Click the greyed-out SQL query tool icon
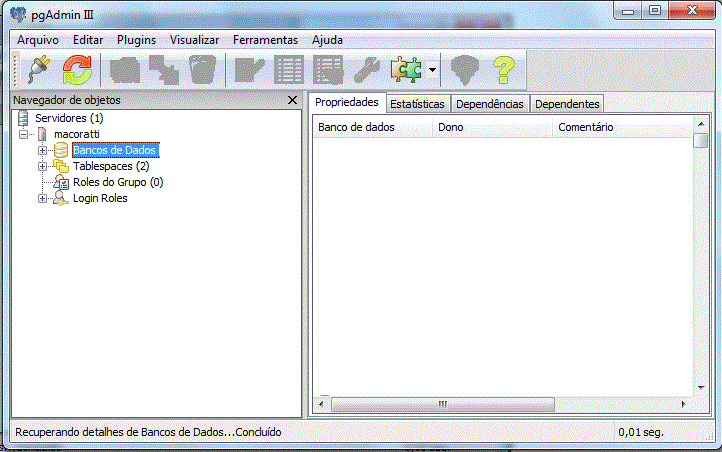Image resolution: width=722 pixels, height=452 pixels. tap(249, 70)
